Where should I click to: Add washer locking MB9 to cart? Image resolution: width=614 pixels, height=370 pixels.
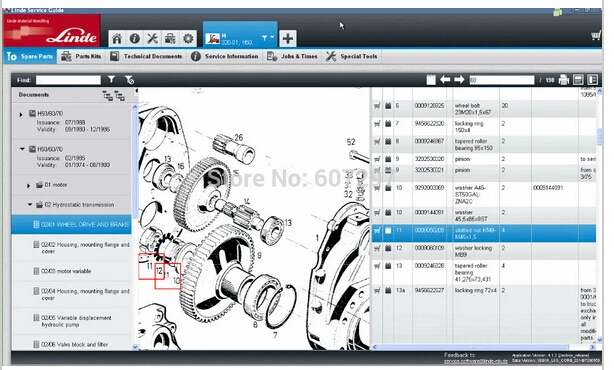pyautogui.click(x=377, y=248)
